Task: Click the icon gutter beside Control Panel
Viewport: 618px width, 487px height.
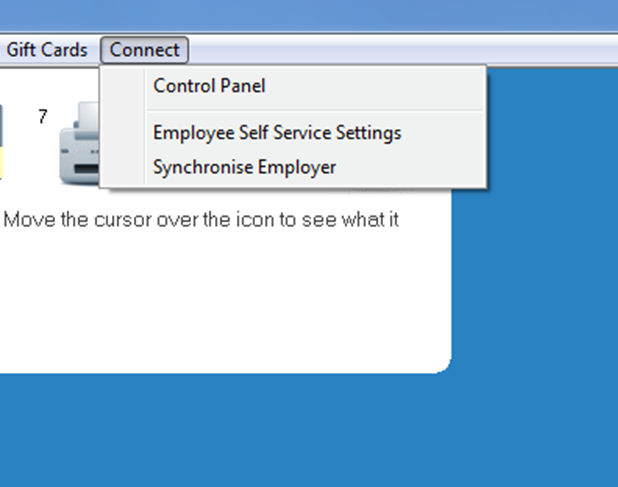Action: pyautogui.click(x=123, y=86)
